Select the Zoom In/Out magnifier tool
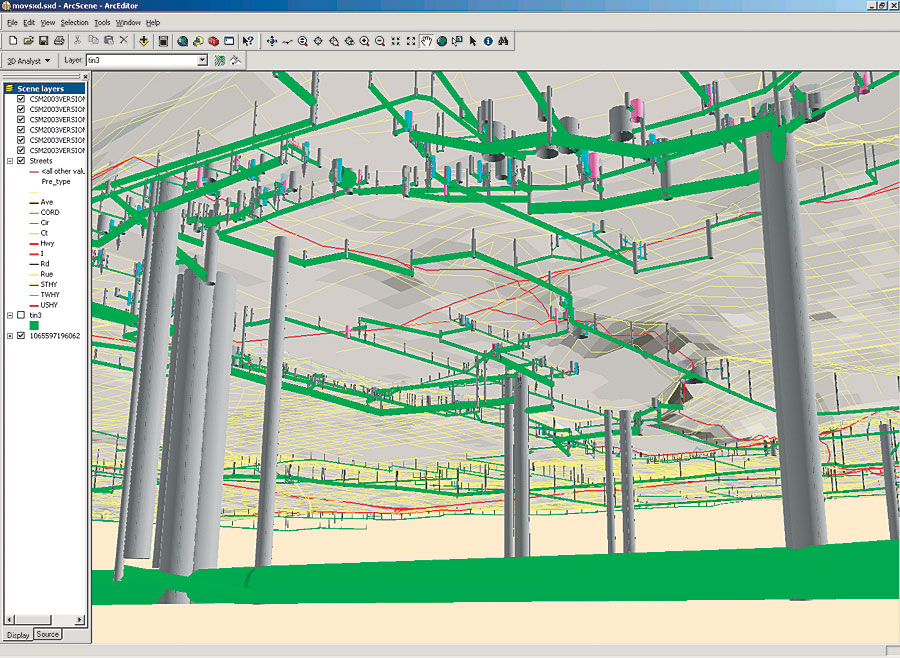Image resolution: width=900 pixels, height=658 pixels. 303,41
